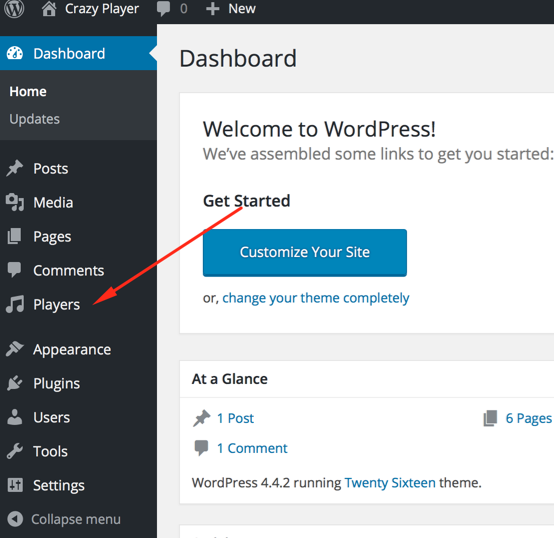
Task: Open the Updates submenu item
Action: point(34,119)
